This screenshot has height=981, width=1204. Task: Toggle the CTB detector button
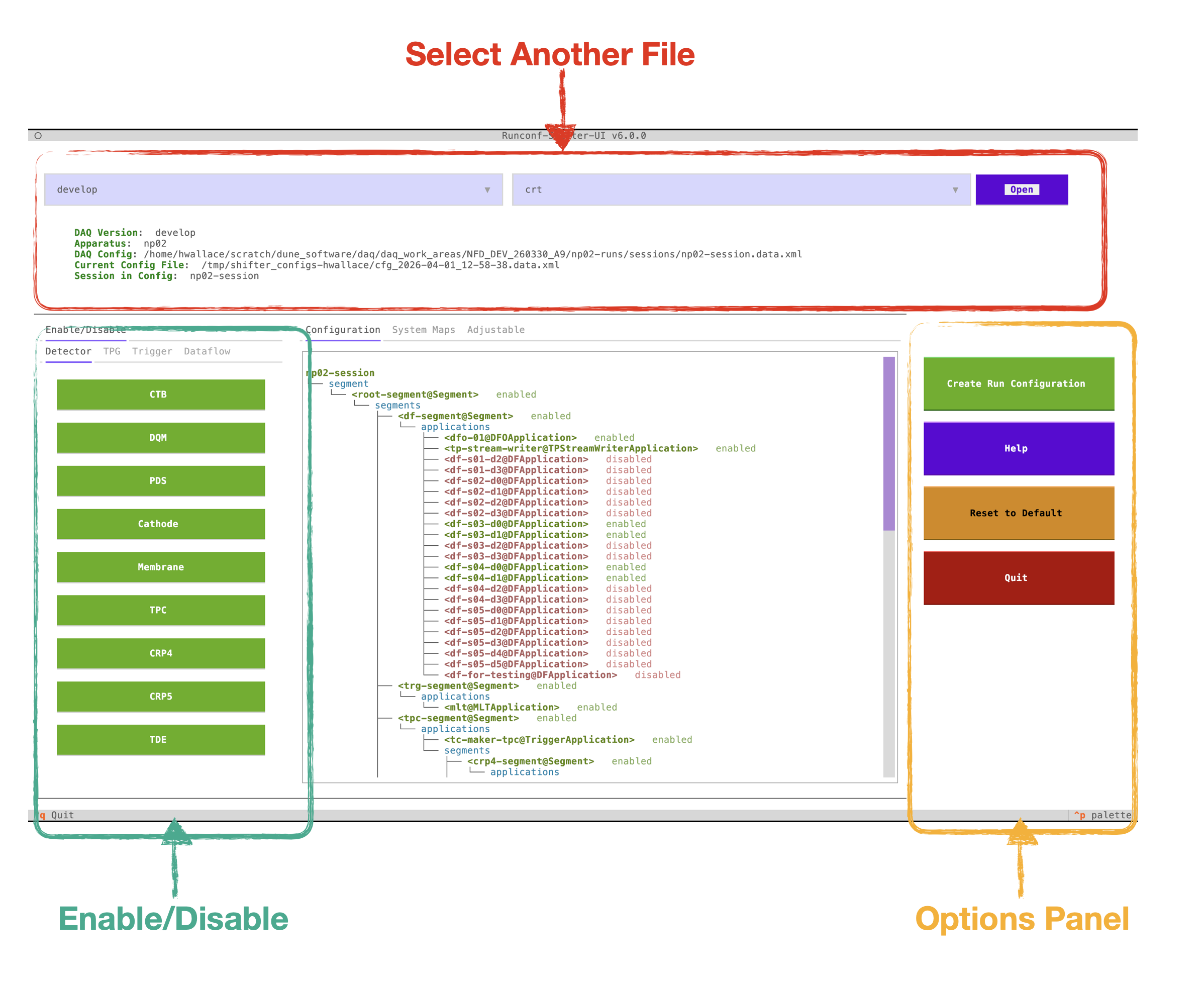[161, 395]
